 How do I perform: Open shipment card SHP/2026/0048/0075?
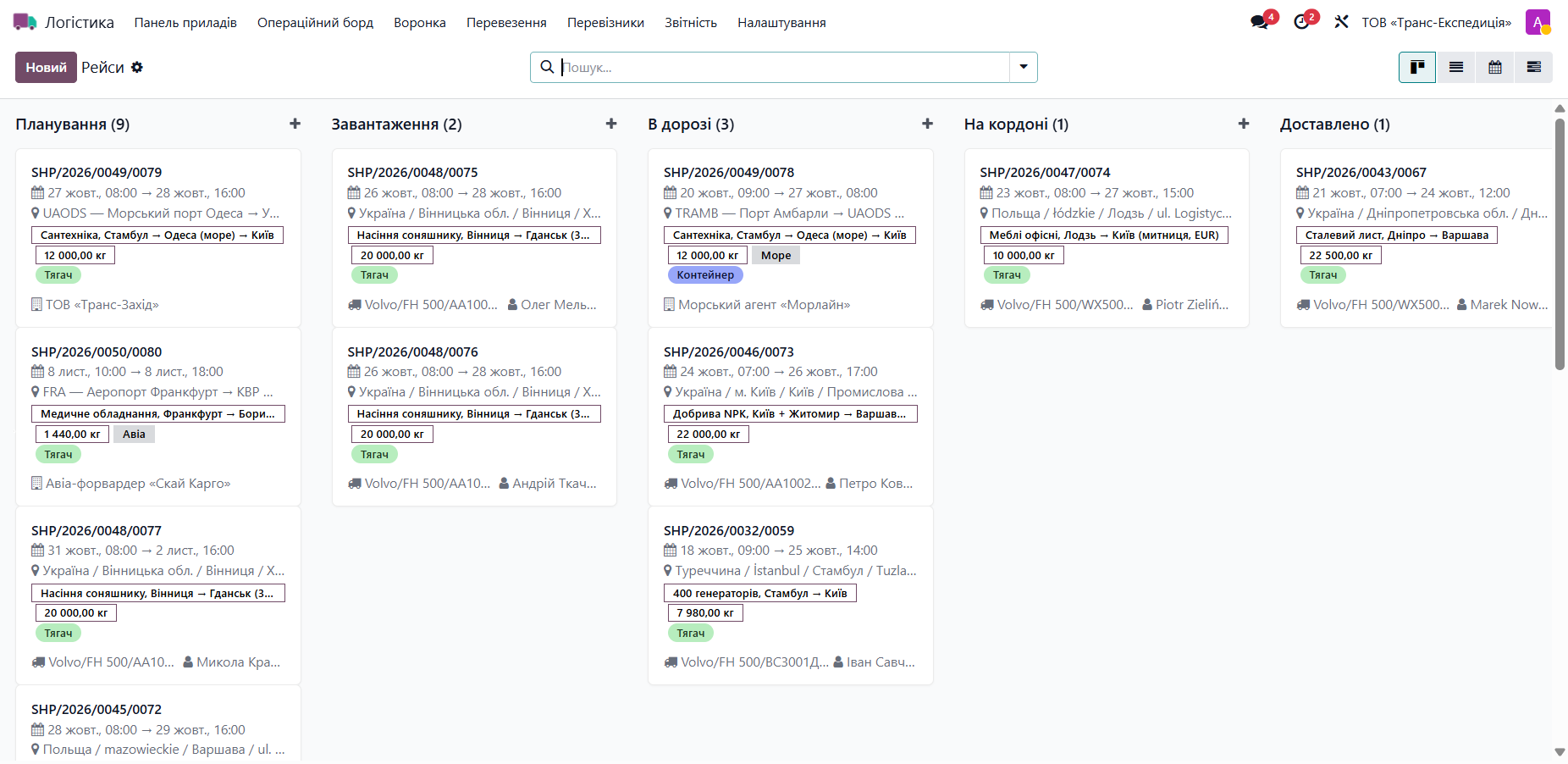(474, 238)
